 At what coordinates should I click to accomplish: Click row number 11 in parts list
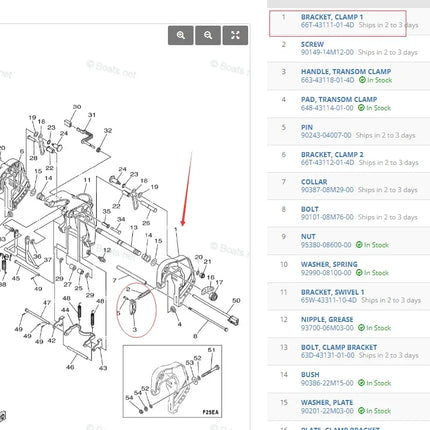tap(284, 292)
